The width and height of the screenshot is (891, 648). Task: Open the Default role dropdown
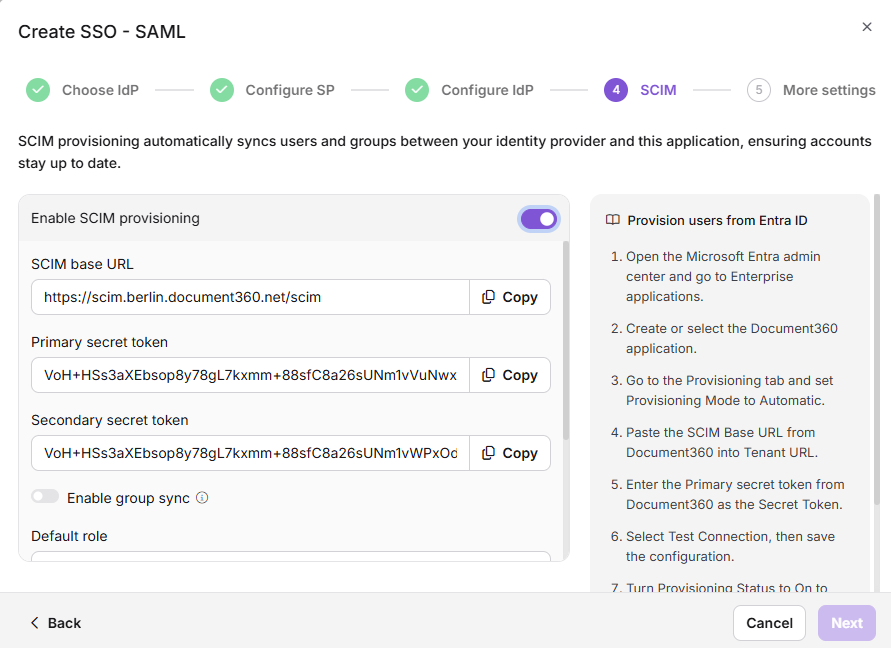point(291,556)
